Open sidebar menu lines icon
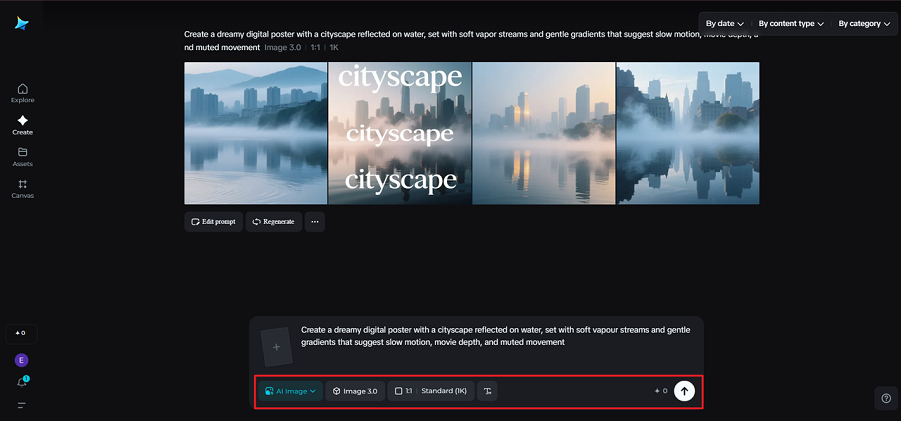The width and height of the screenshot is (901, 421). (22, 405)
